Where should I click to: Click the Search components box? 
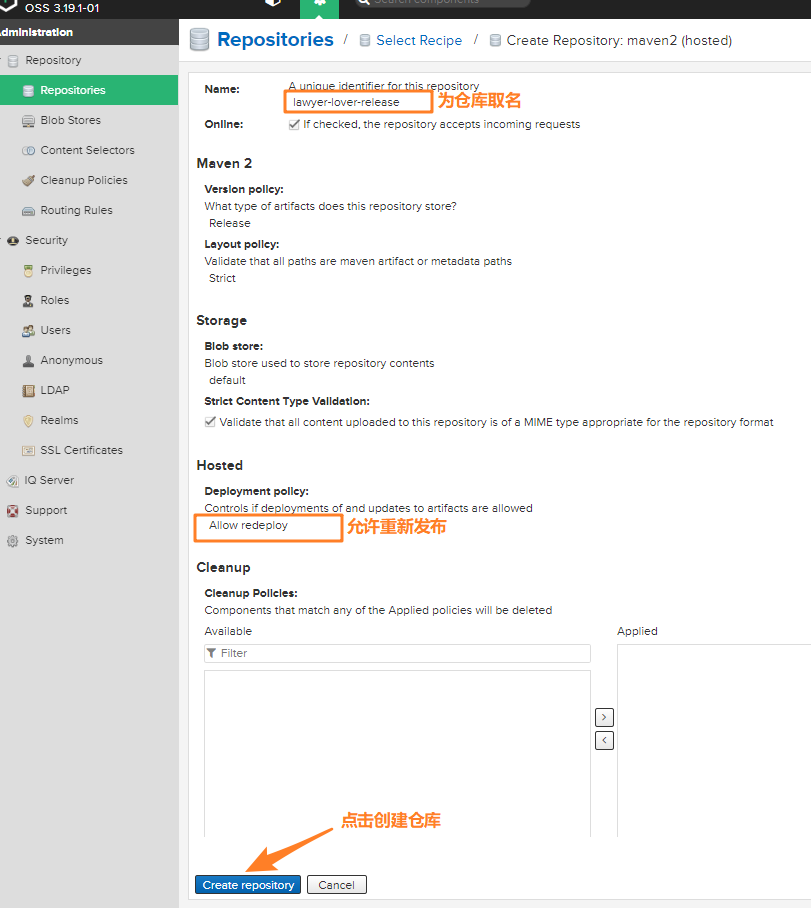coord(442,2)
